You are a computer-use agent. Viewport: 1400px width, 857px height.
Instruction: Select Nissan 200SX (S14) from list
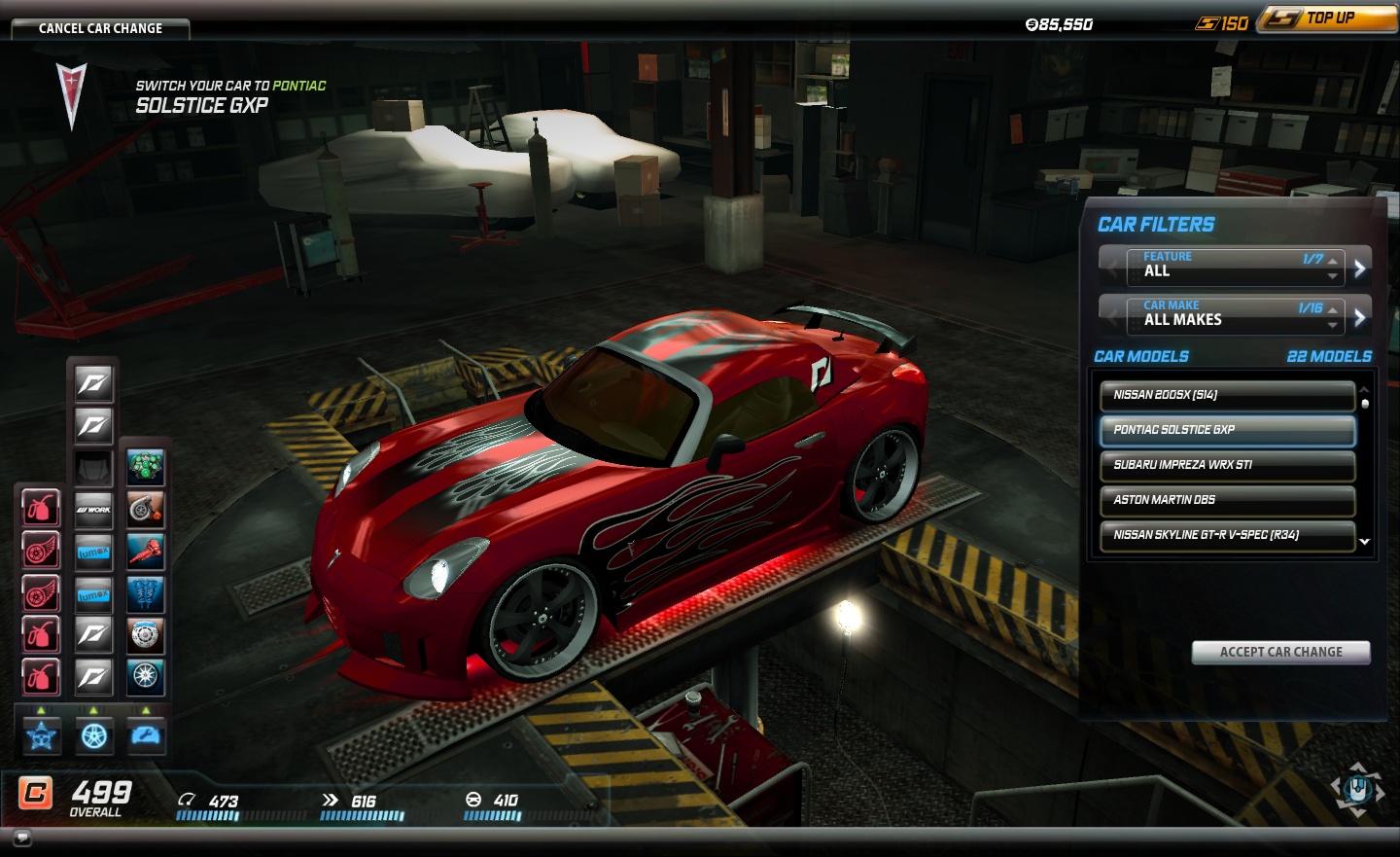pos(1228,395)
